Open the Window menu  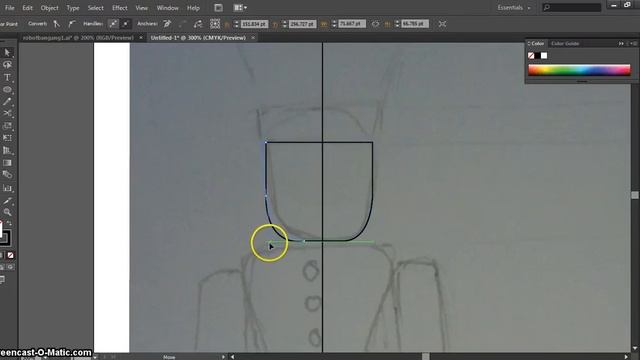167,8
